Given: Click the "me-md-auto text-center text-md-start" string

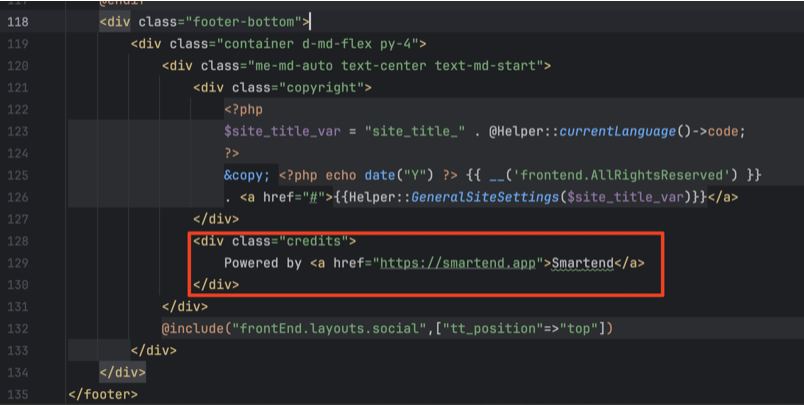Looking at the screenshot, I should [x=395, y=66].
